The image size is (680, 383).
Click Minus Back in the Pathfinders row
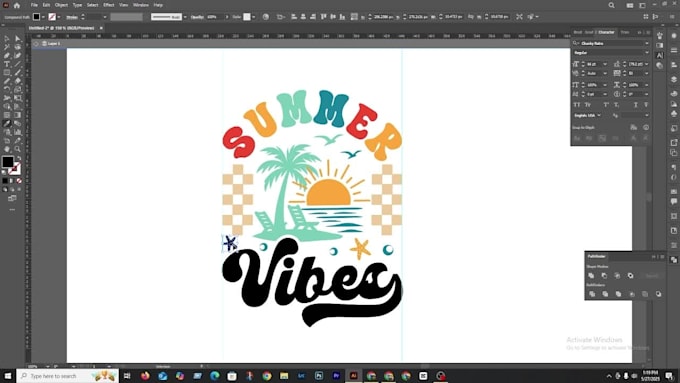(658, 294)
